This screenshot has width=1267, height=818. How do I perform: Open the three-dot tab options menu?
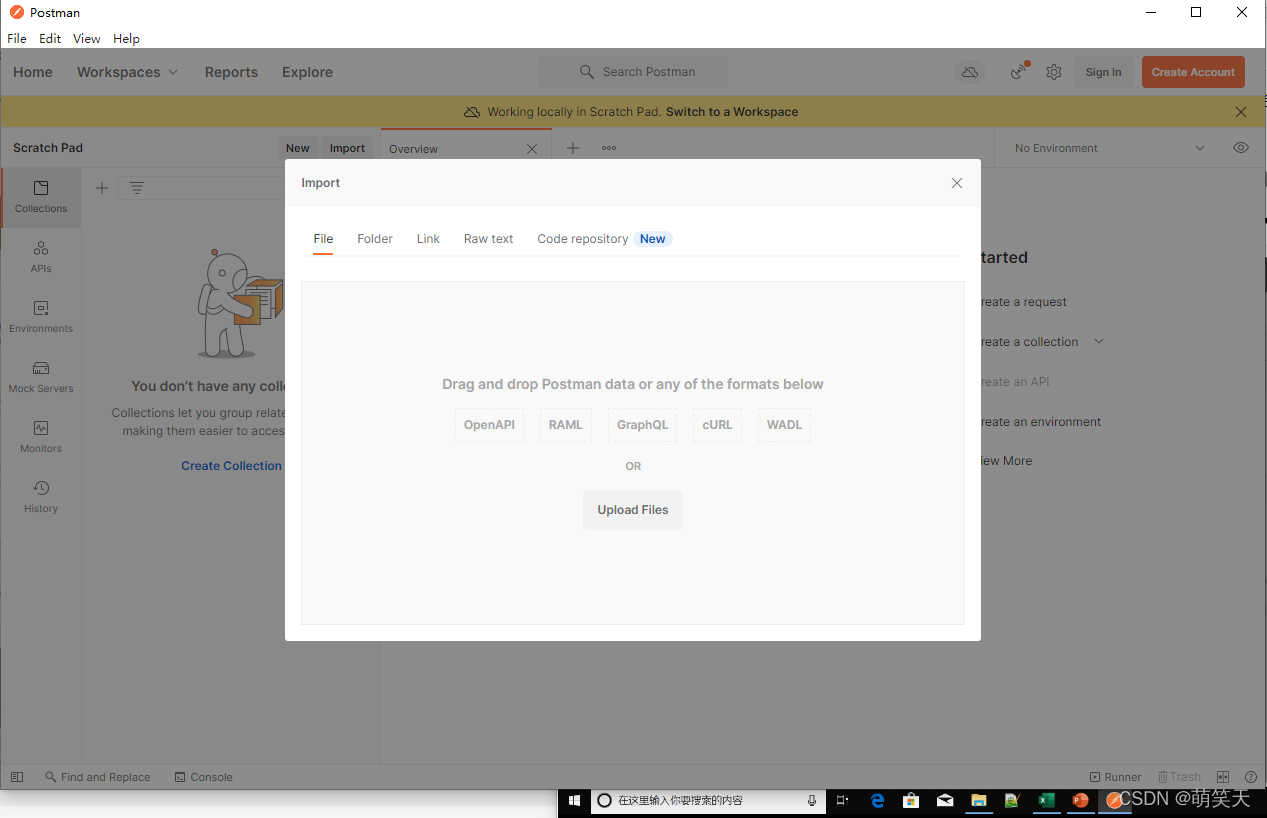point(609,148)
